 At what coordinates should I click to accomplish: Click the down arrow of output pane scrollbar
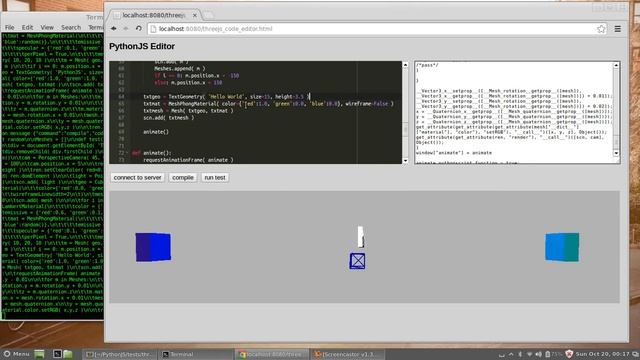[x=616, y=153]
